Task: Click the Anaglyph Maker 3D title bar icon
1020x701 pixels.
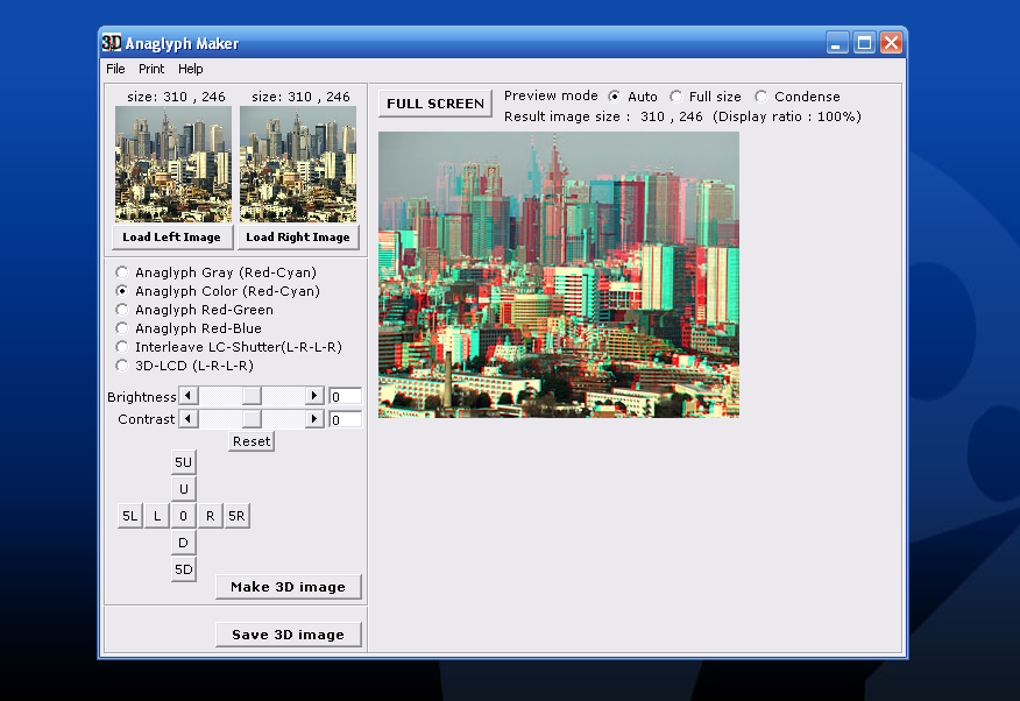Action: 111,42
